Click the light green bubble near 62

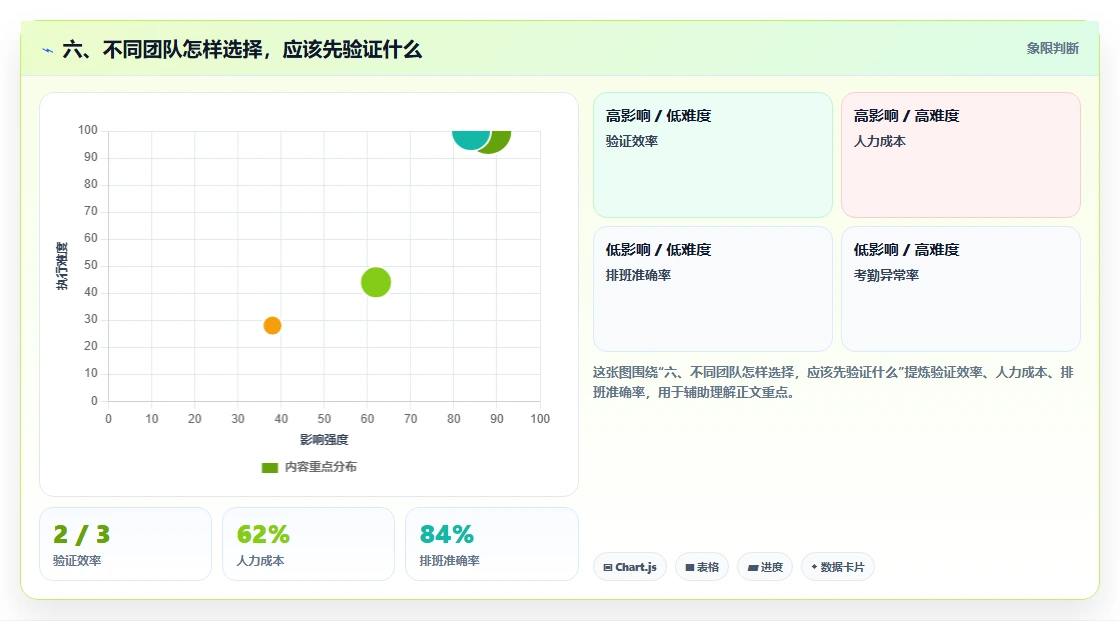pos(376,282)
